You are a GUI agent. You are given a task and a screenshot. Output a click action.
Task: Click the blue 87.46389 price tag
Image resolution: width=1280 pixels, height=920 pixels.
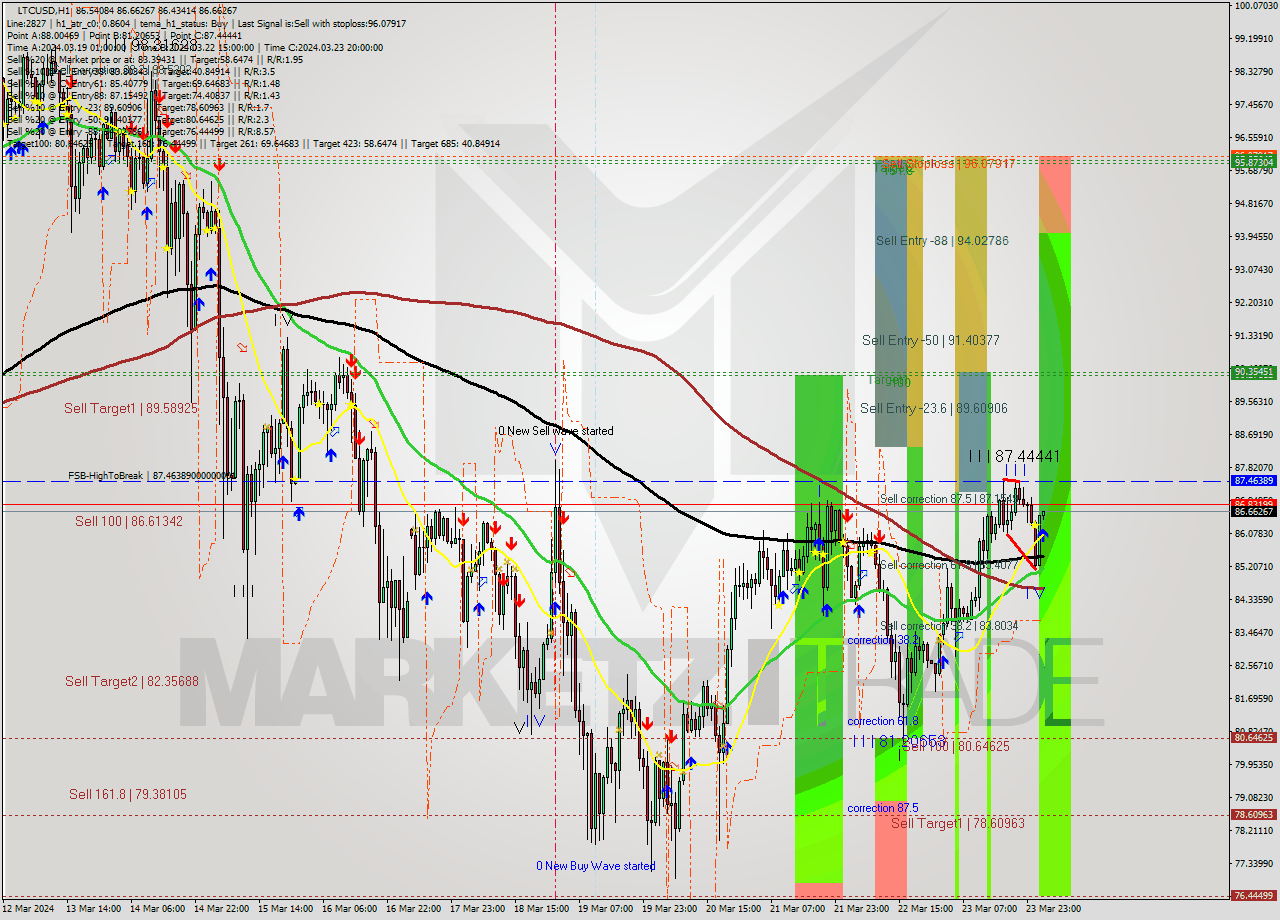point(1254,481)
